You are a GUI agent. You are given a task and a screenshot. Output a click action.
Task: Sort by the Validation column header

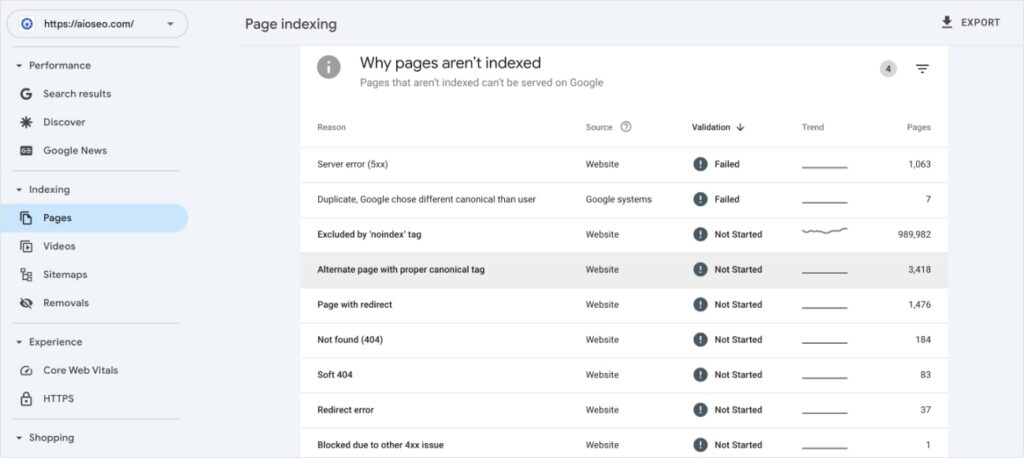711,127
